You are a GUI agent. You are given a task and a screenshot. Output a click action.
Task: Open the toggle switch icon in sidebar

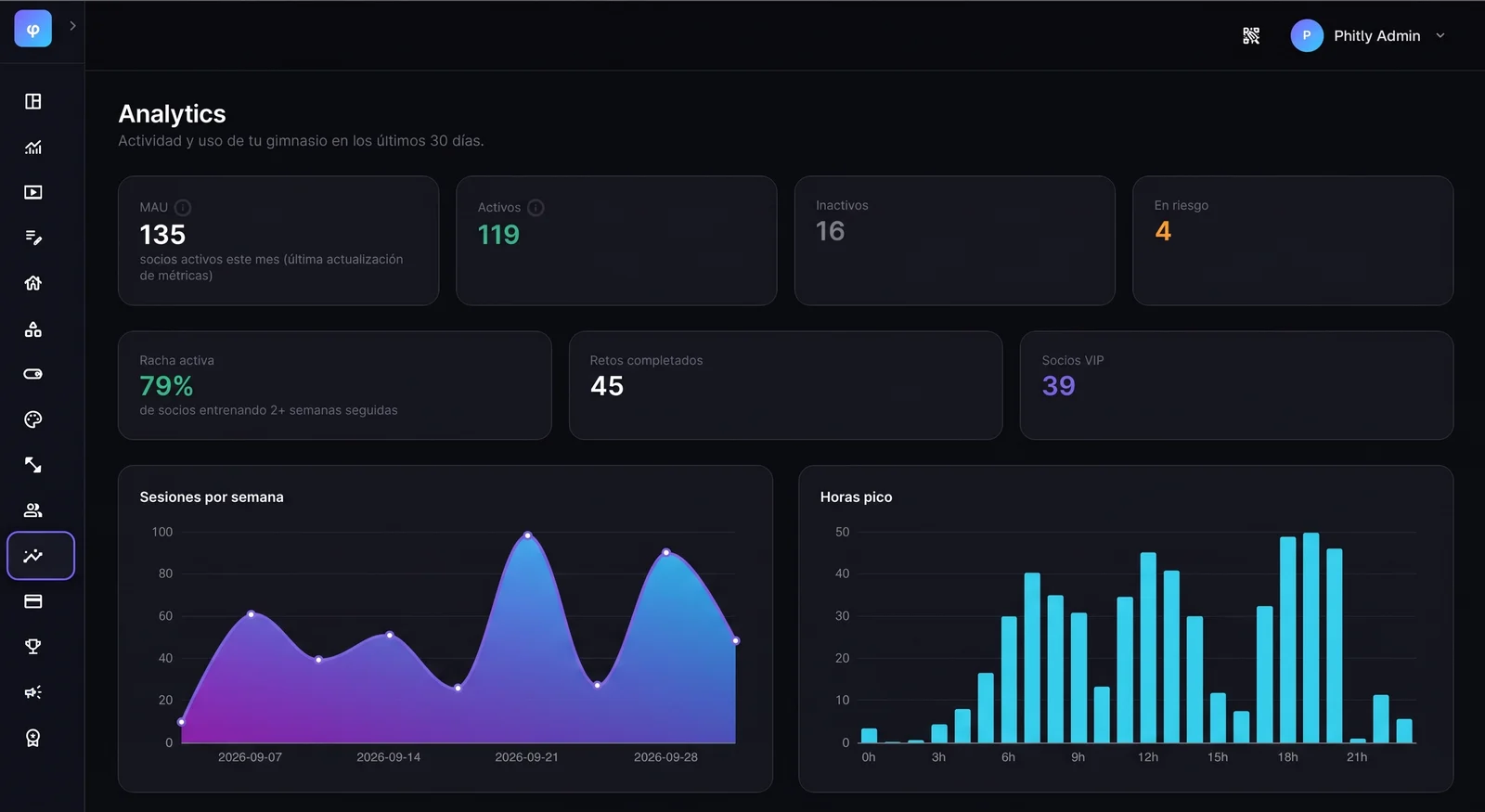click(x=33, y=374)
